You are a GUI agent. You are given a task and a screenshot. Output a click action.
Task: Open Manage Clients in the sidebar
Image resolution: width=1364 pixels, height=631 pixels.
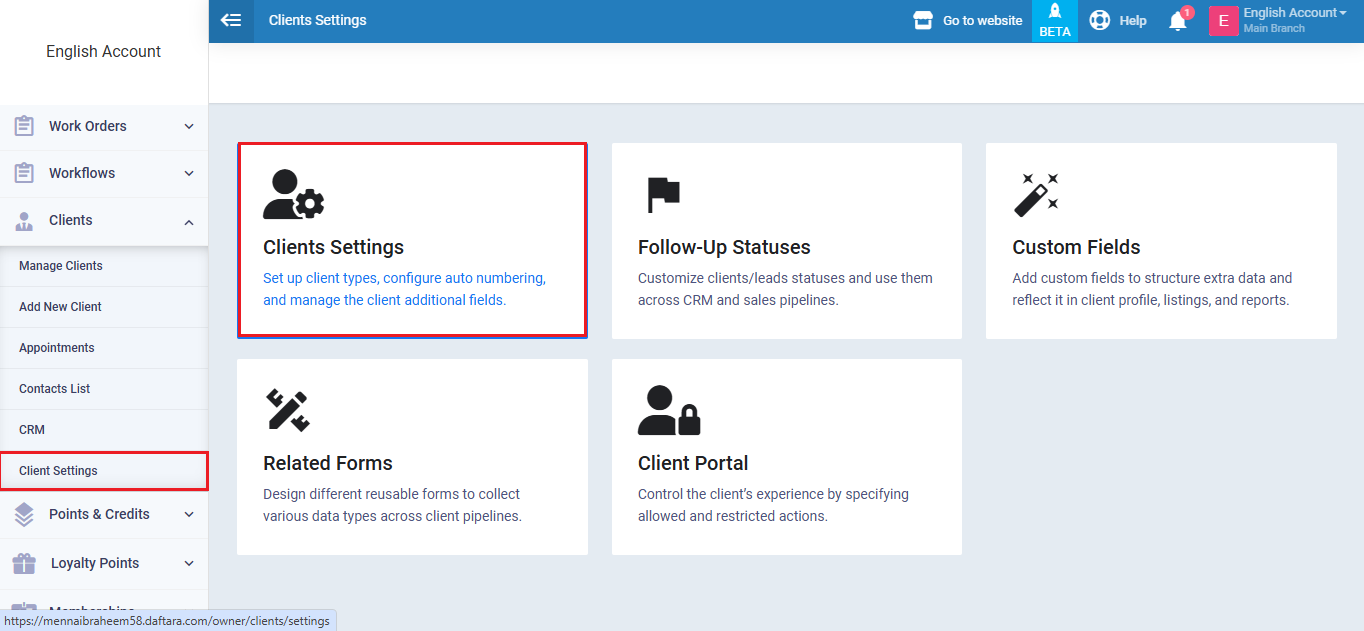coord(61,266)
